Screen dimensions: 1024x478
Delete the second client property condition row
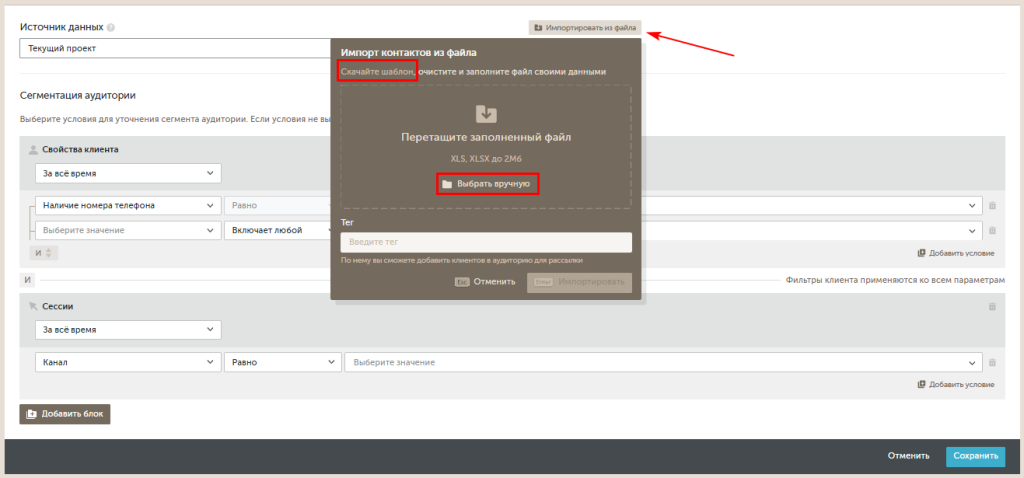tap(992, 231)
